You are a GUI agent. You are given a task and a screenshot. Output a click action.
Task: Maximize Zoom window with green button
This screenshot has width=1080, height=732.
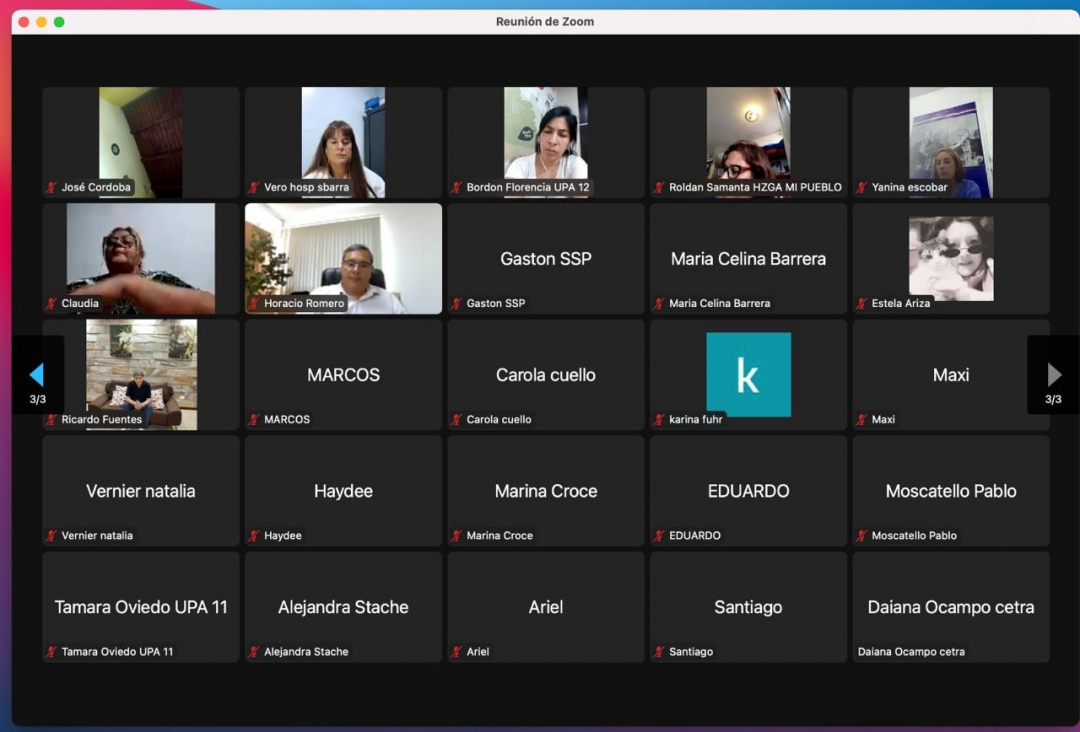(59, 22)
